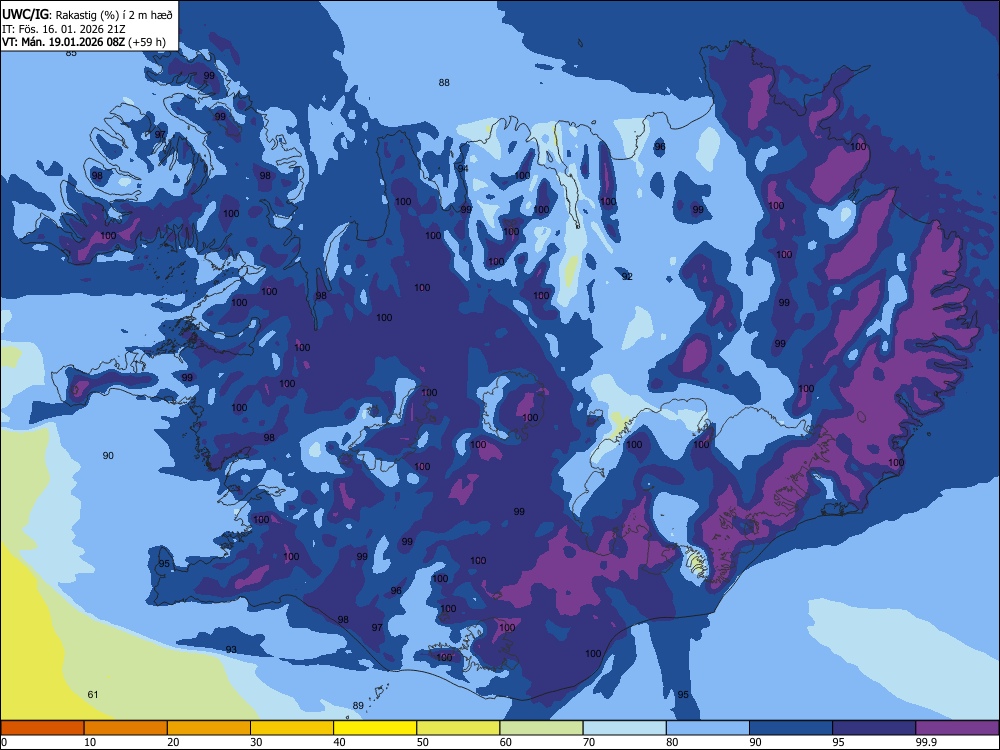Screen dimensions: 1000x750
Task: Click the '89' value off the south coast
Action: pos(358,705)
